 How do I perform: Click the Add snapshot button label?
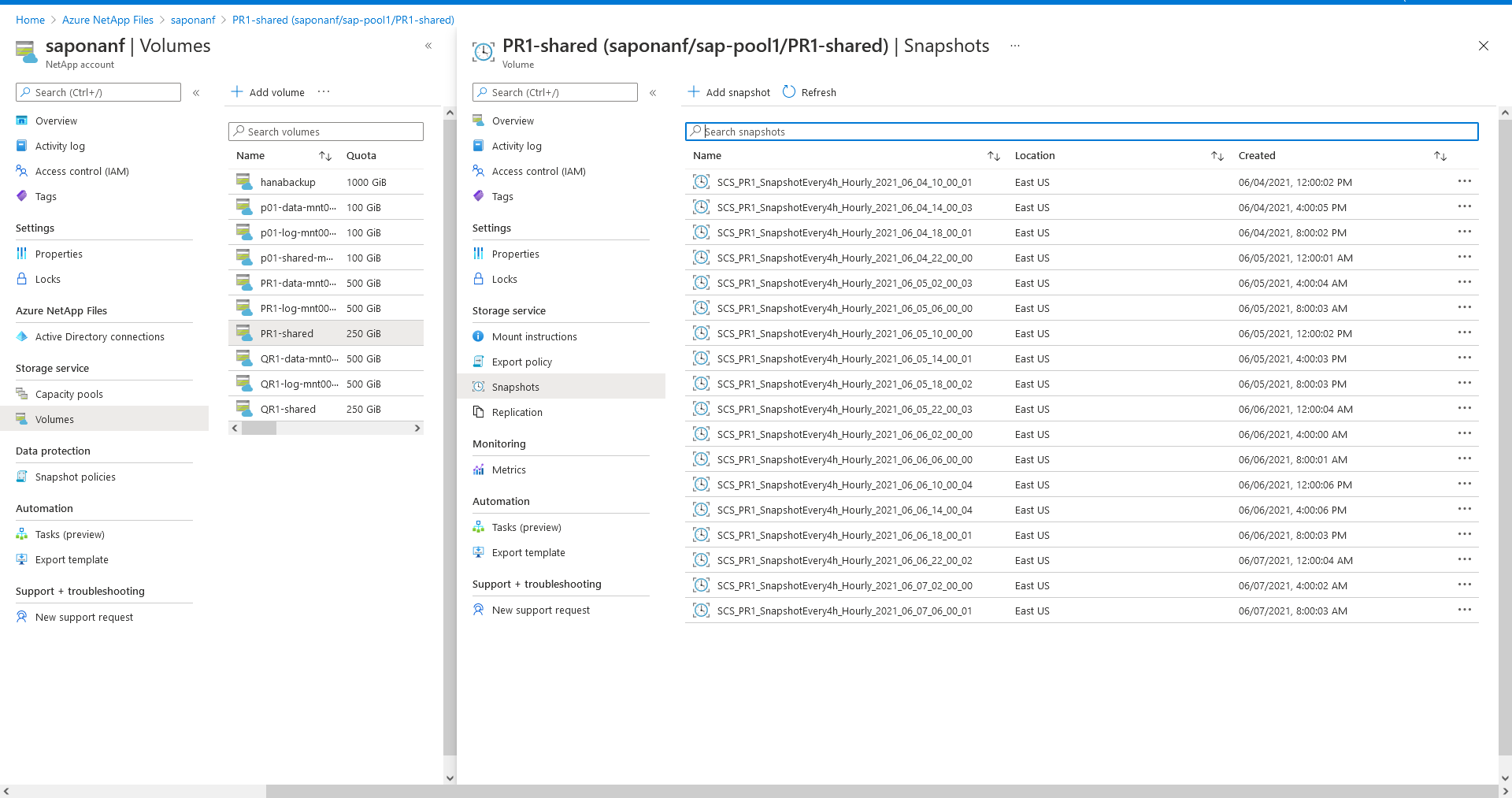pos(738,92)
